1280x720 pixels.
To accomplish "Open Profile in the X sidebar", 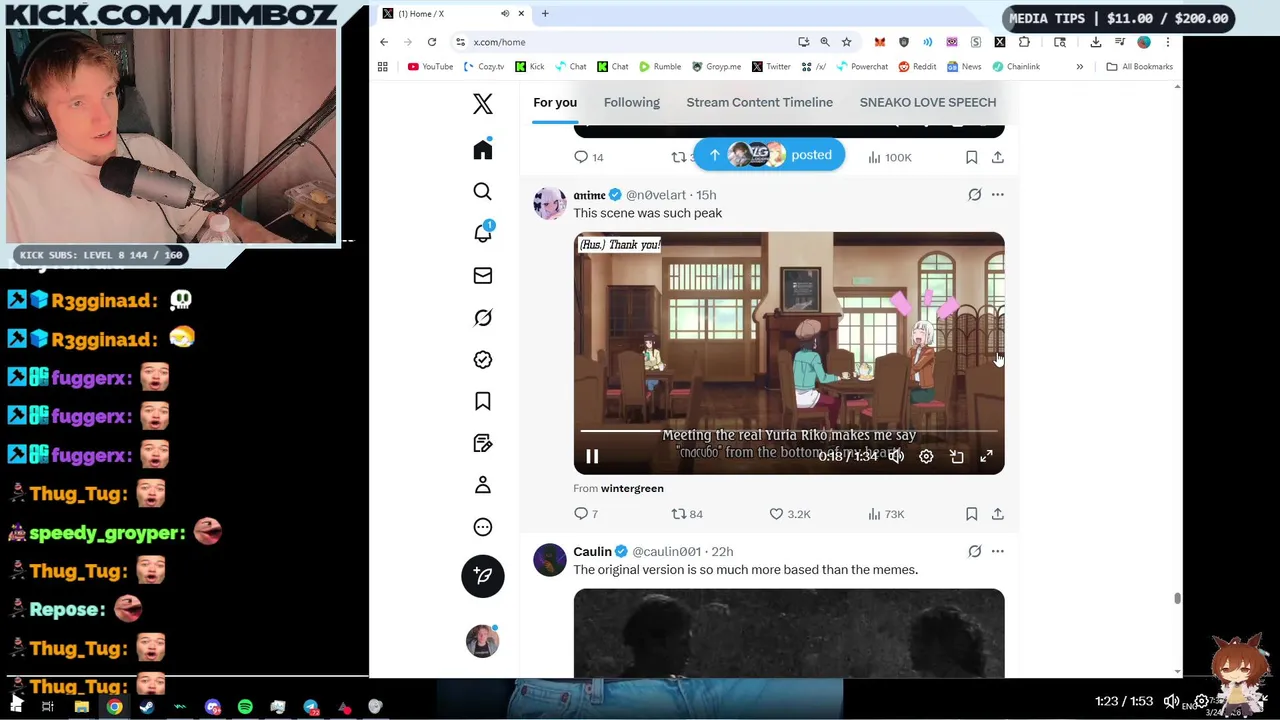I will pos(482,485).
